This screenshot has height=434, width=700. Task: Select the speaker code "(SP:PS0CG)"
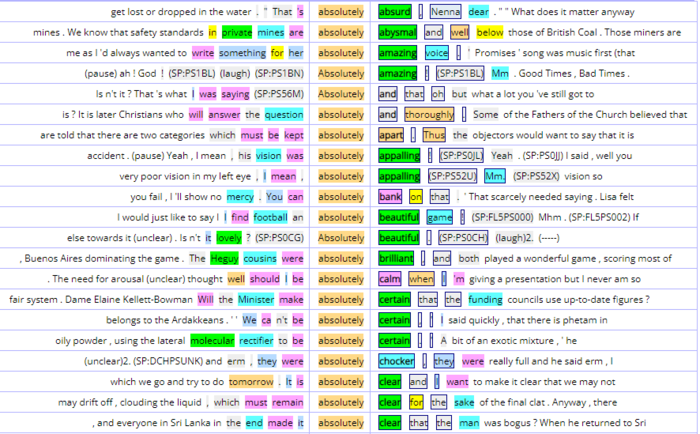pos(279,238)
